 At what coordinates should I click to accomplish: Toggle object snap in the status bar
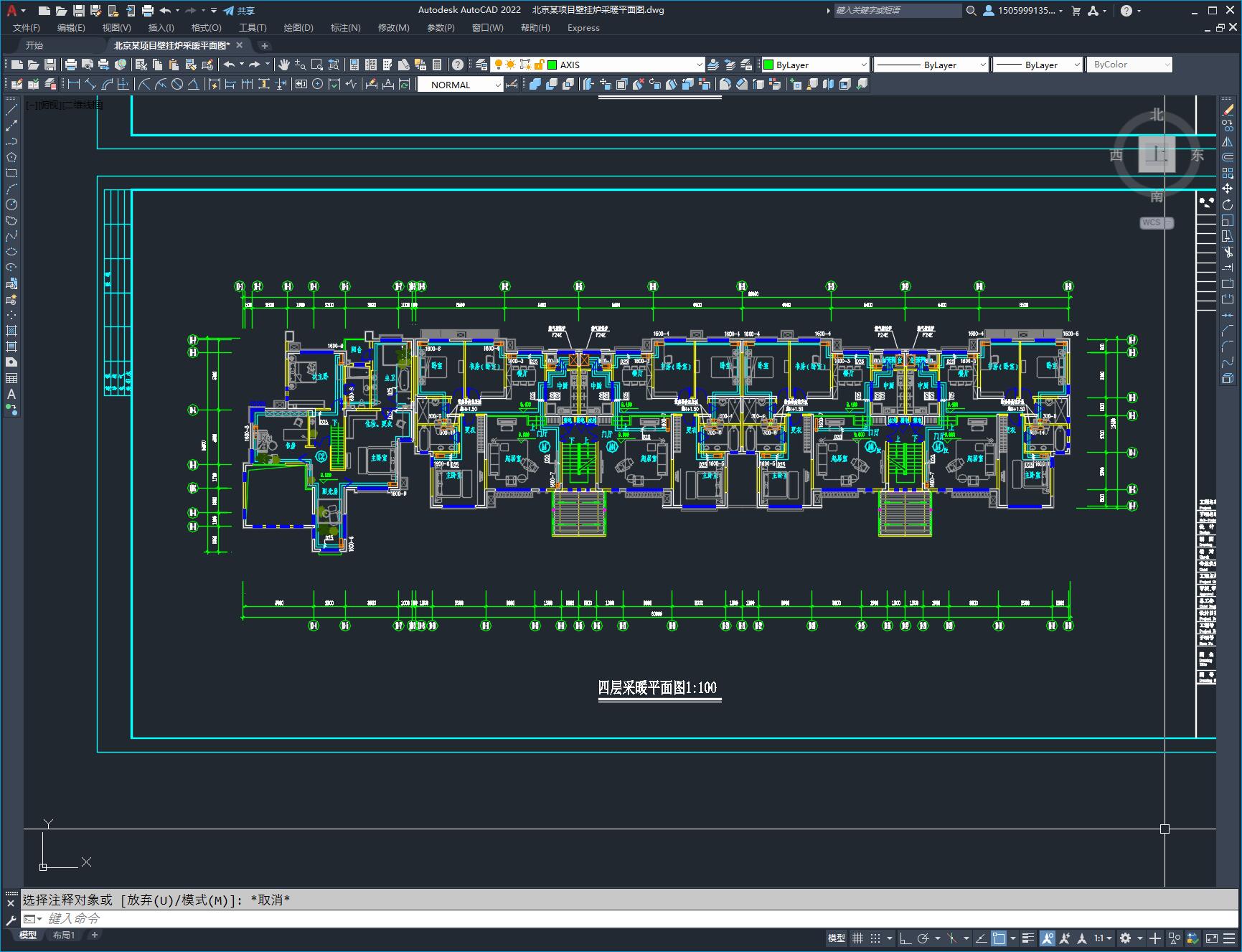pyautogui.click(x=999, y=938)
